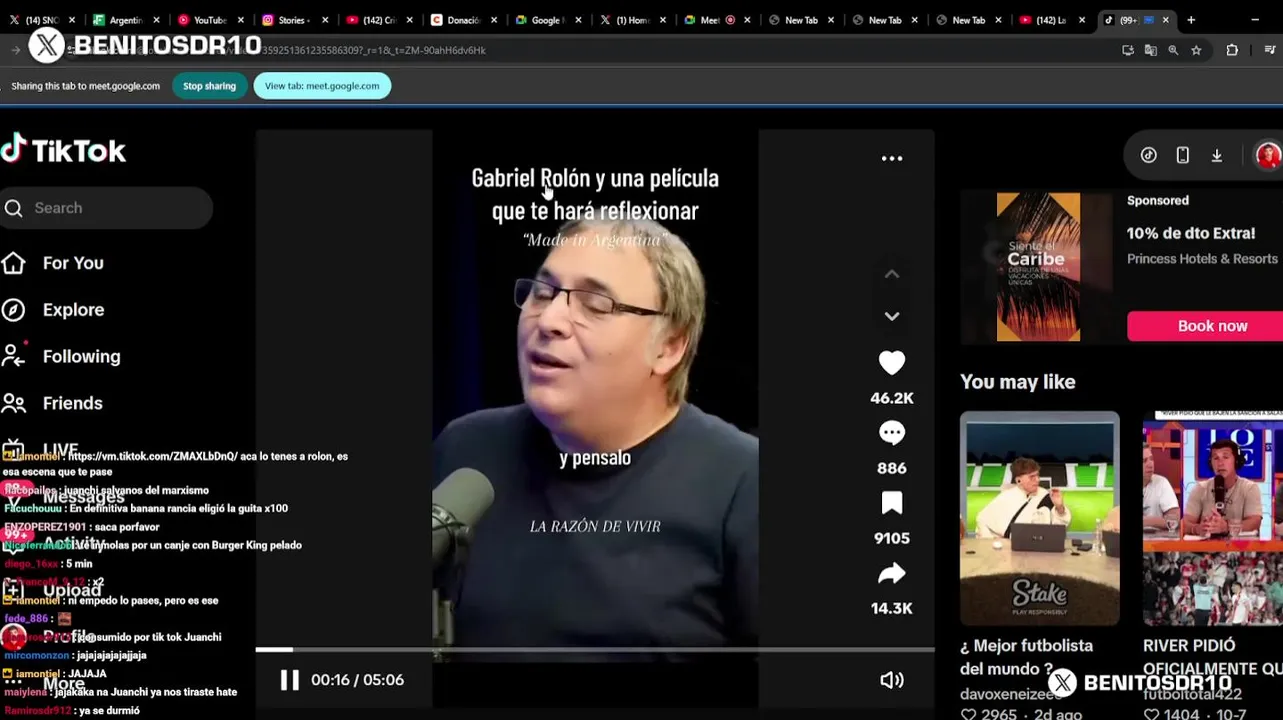Click the 14.3K shares count
Viewport: 1283px width, 720px height.
pyautogui.click(x=892, y=608)
